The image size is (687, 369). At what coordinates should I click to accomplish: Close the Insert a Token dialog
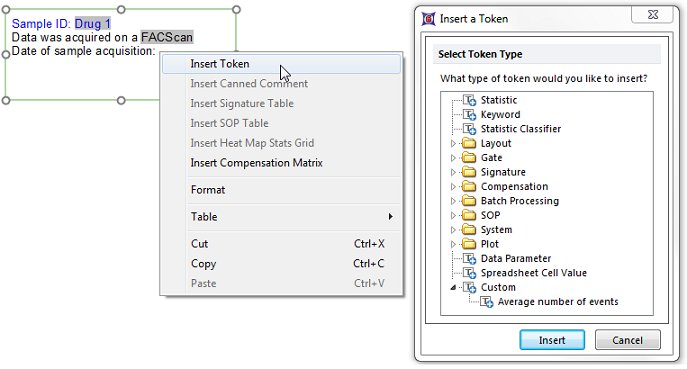tap(653, 15)
